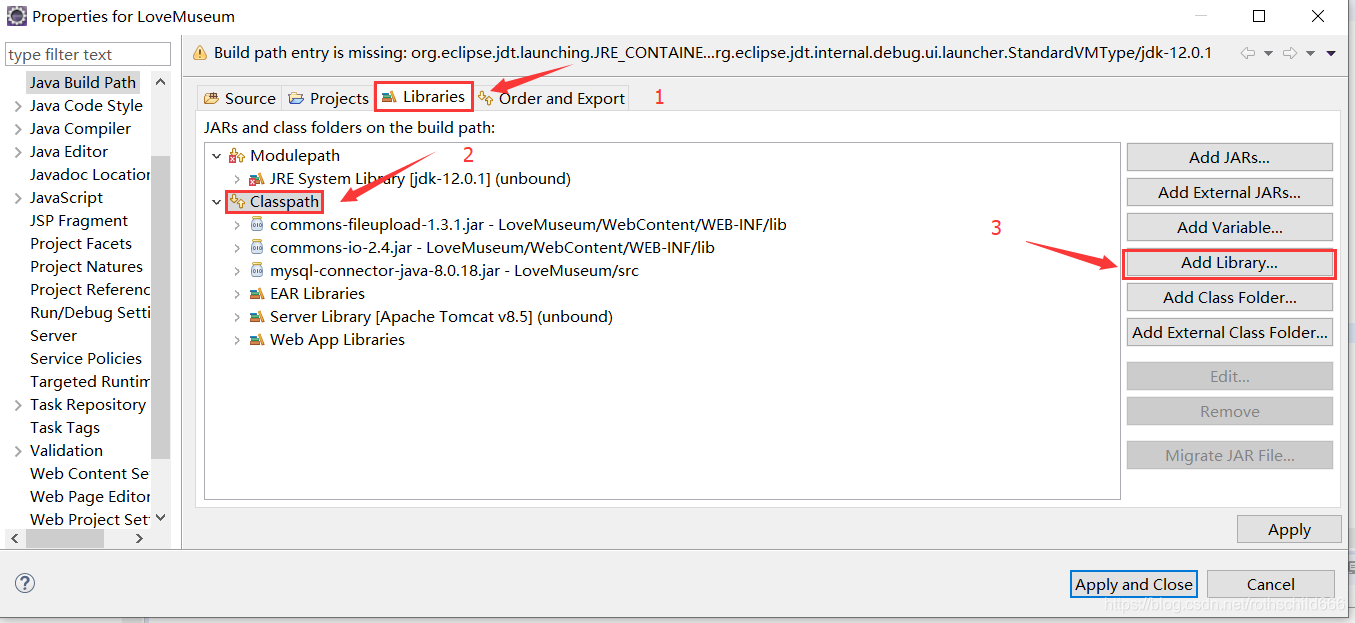Collapse the Modulepath tree node
This screenshot has width=1355, height=623.
(217, 156)
